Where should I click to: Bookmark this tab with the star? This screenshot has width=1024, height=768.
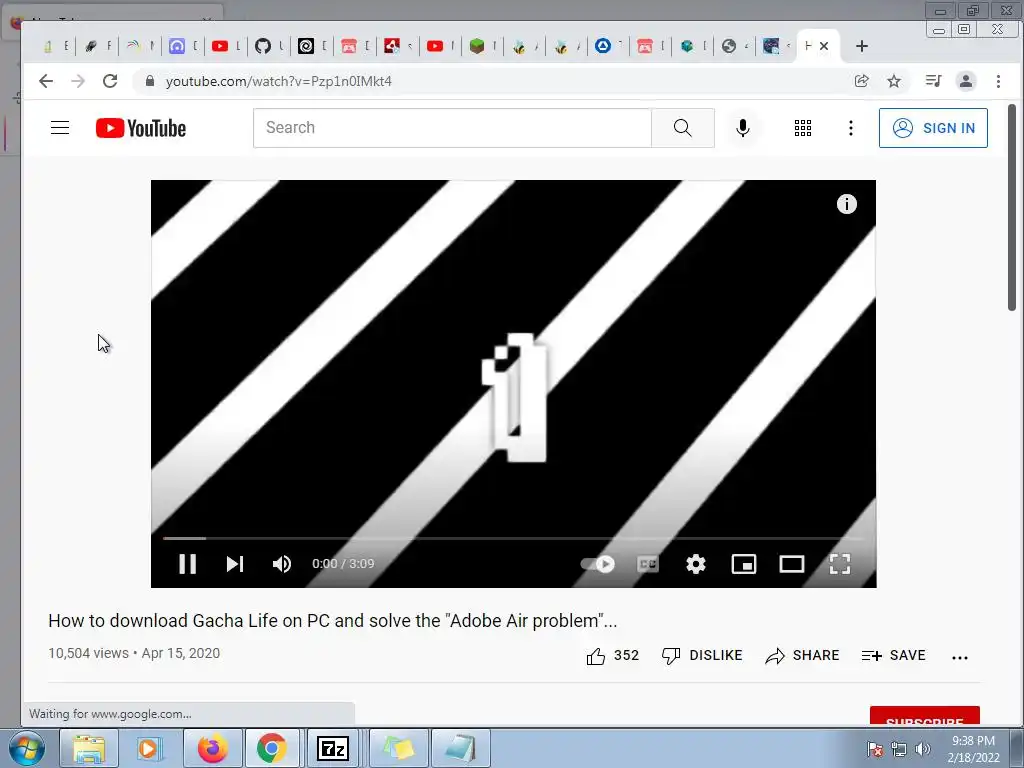(x=894, y=81)
